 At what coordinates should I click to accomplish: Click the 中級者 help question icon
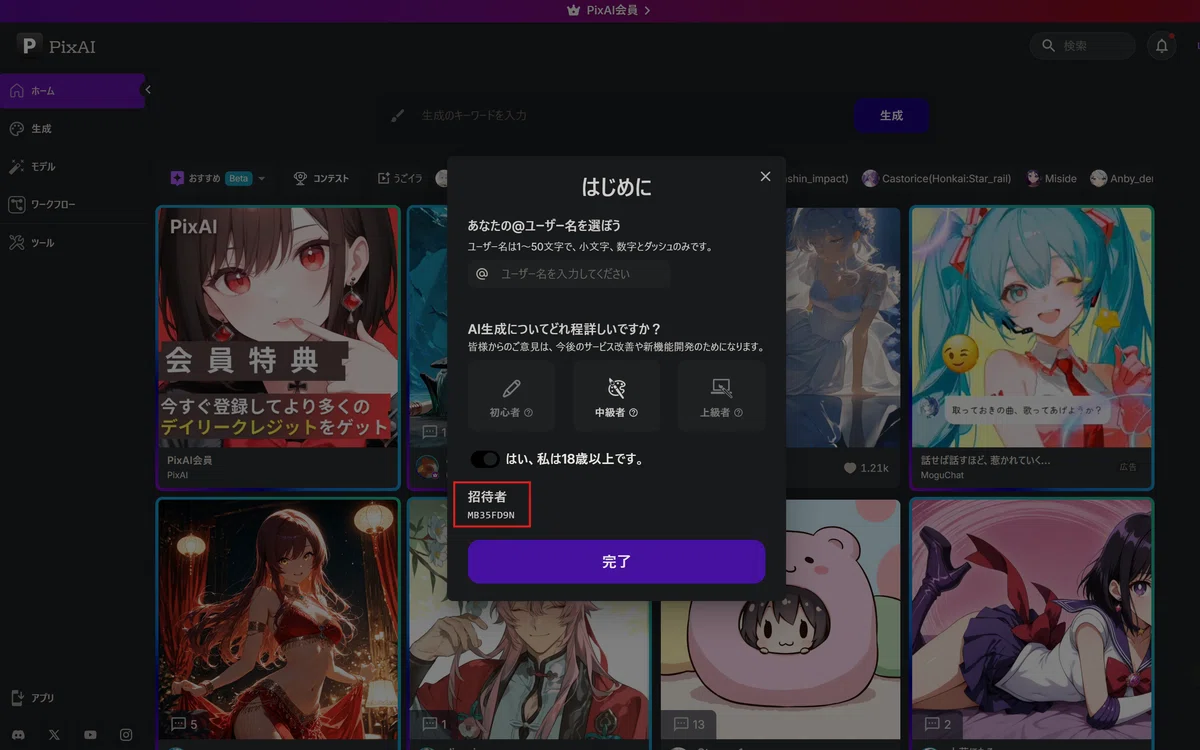634,412
